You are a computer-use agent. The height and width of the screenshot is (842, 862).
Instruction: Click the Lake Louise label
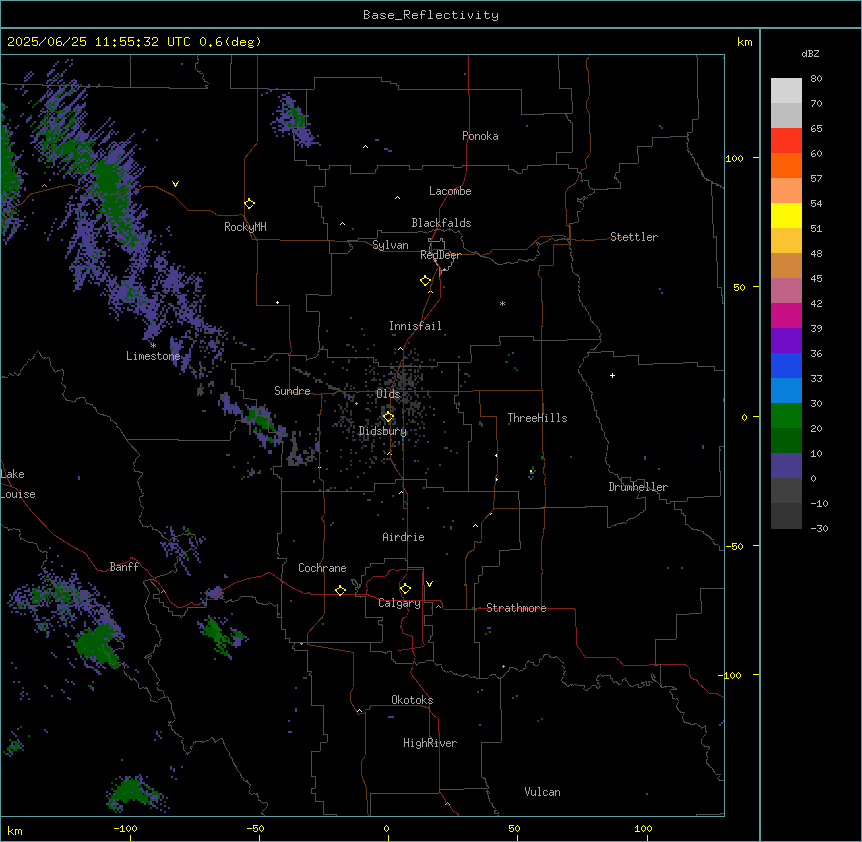pos(17,484)
